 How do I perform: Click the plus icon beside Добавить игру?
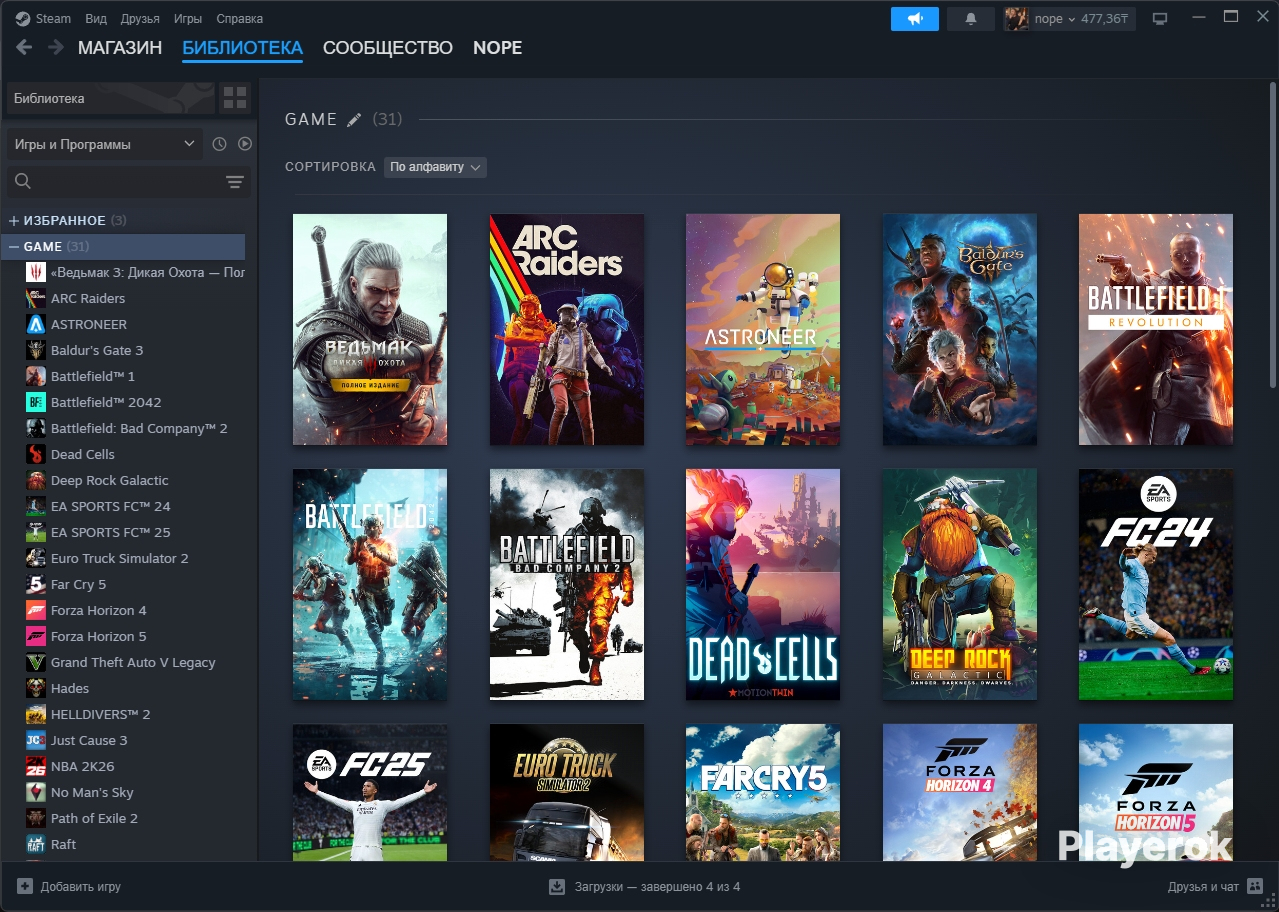(25, 886)
